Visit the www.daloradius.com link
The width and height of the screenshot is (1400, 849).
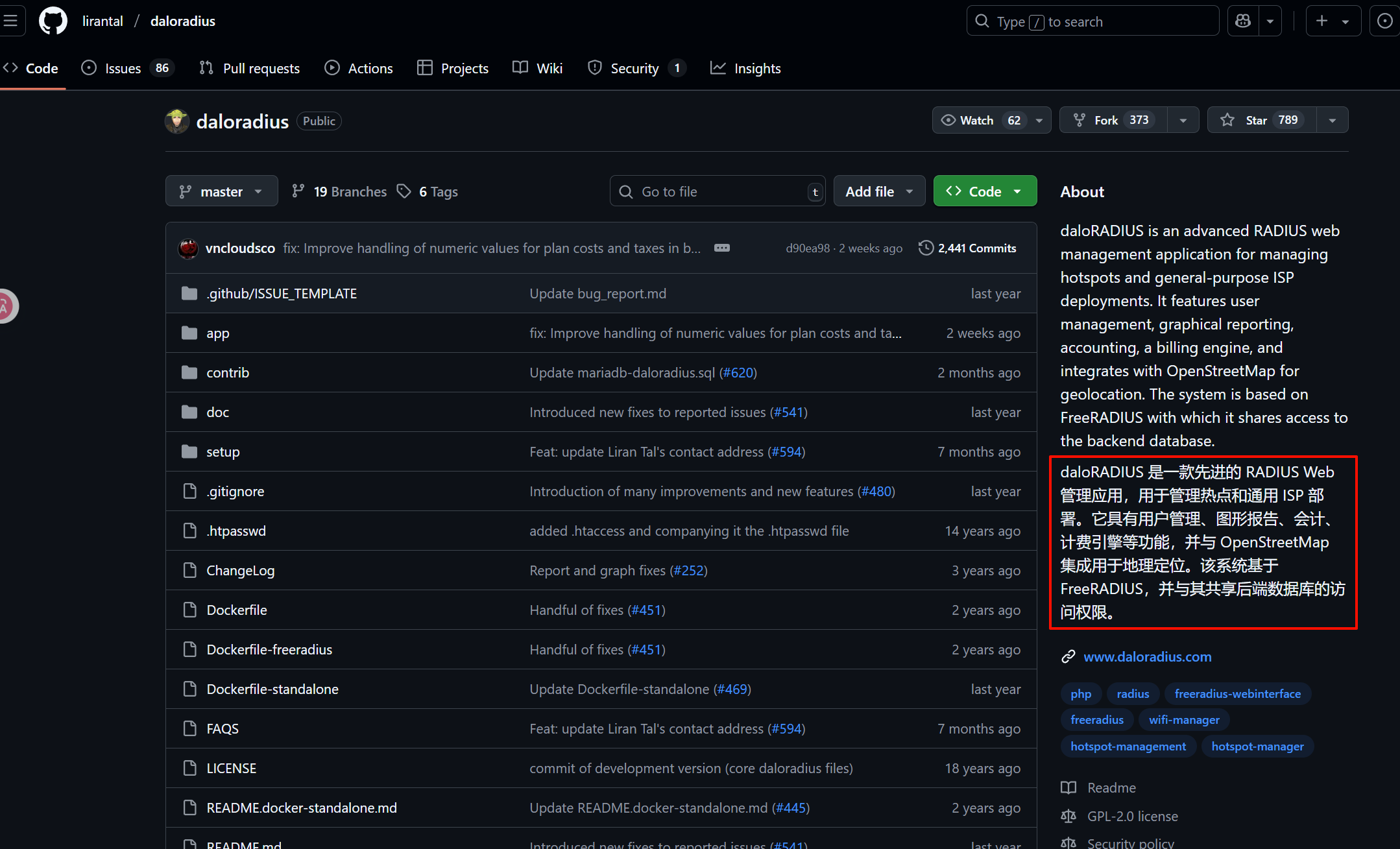coord(1147,656)
